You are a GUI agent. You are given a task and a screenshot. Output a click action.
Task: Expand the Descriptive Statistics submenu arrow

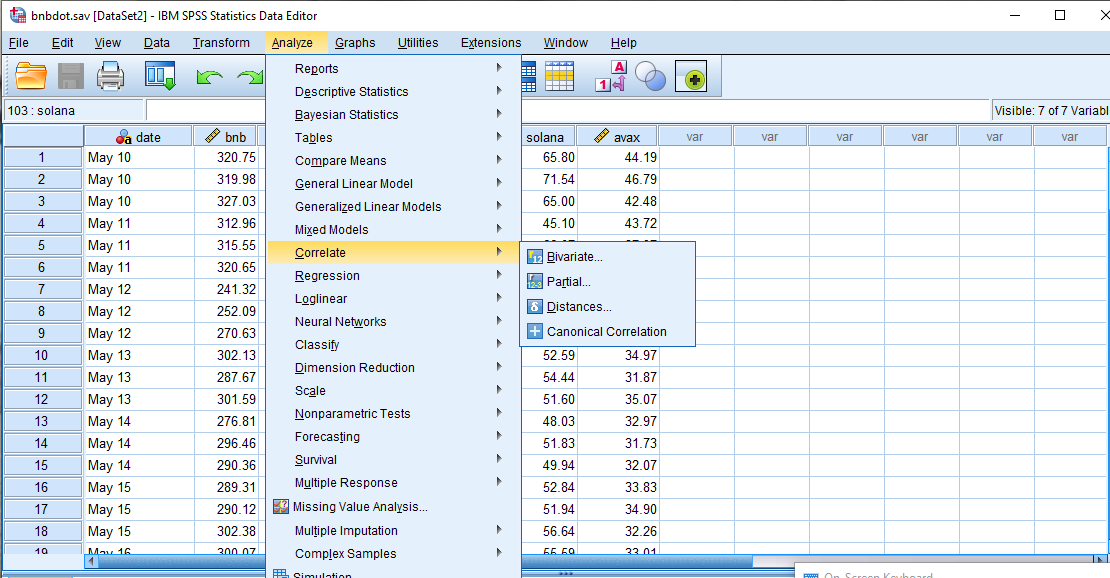tap(499, 91)
